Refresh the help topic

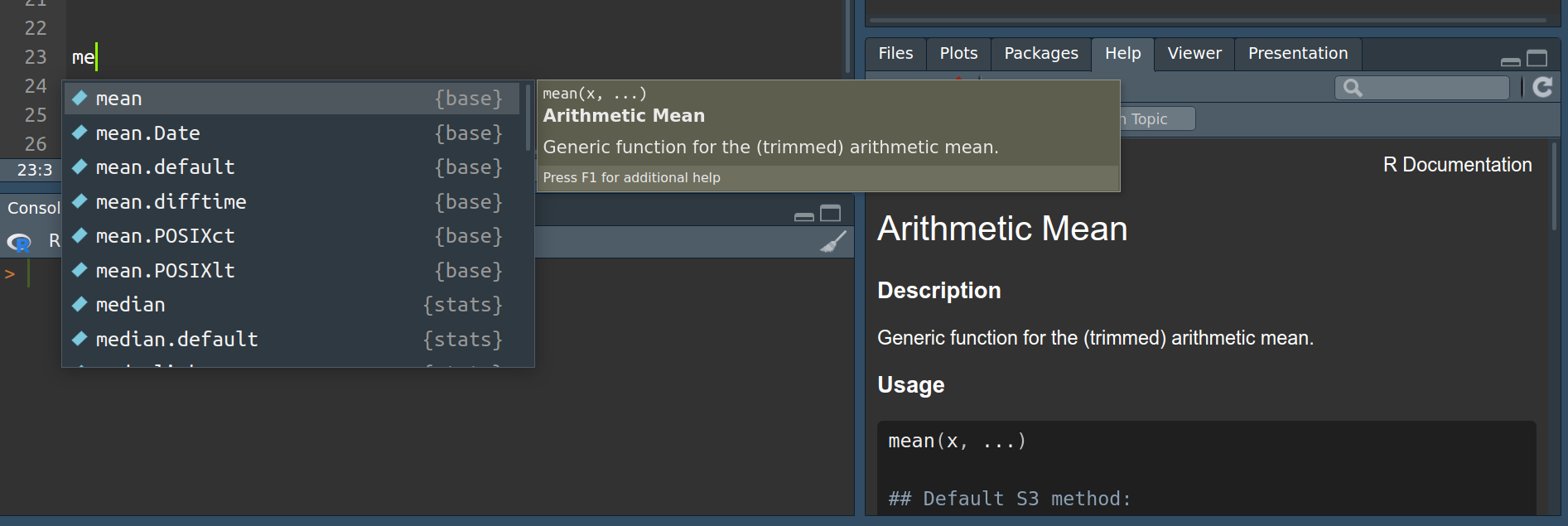1542,87
